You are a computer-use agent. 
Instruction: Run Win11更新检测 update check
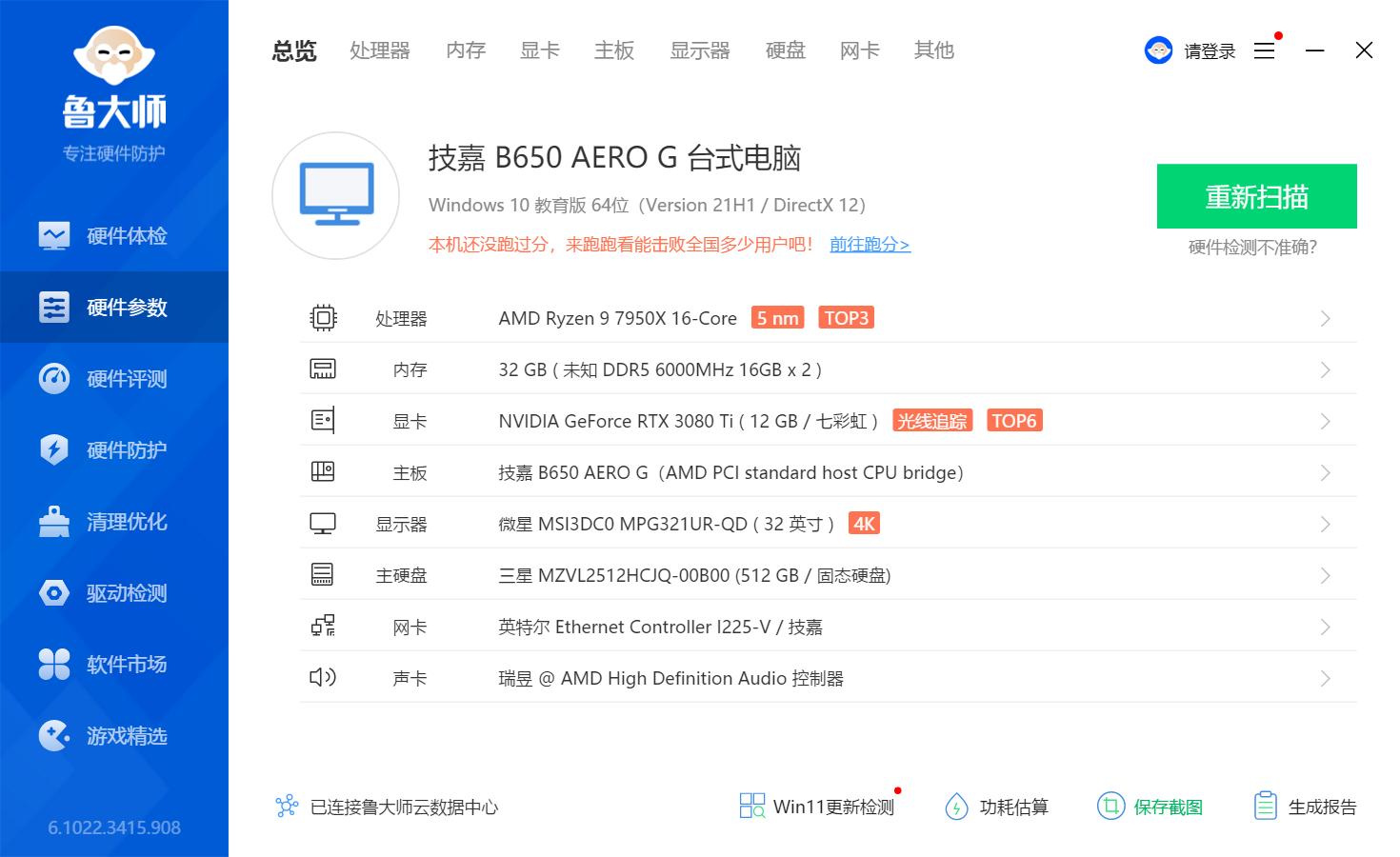click(815, 807)
